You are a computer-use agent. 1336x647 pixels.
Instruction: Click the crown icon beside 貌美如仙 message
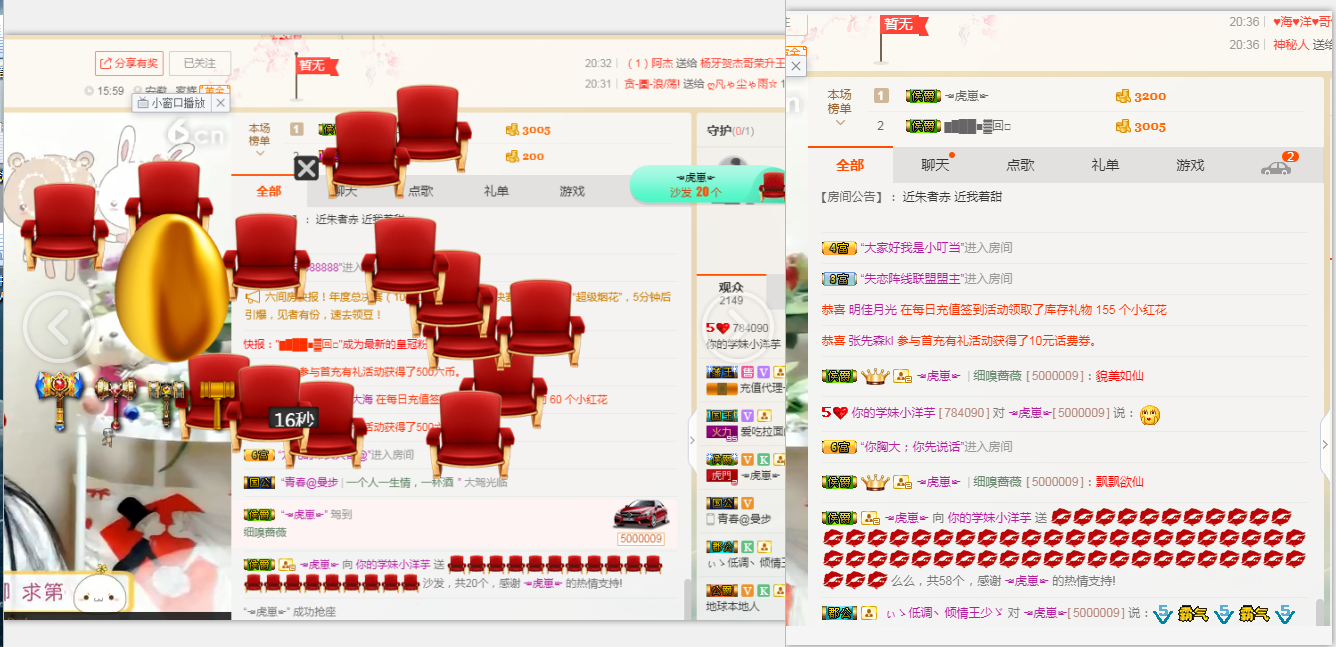coord(875,376)
